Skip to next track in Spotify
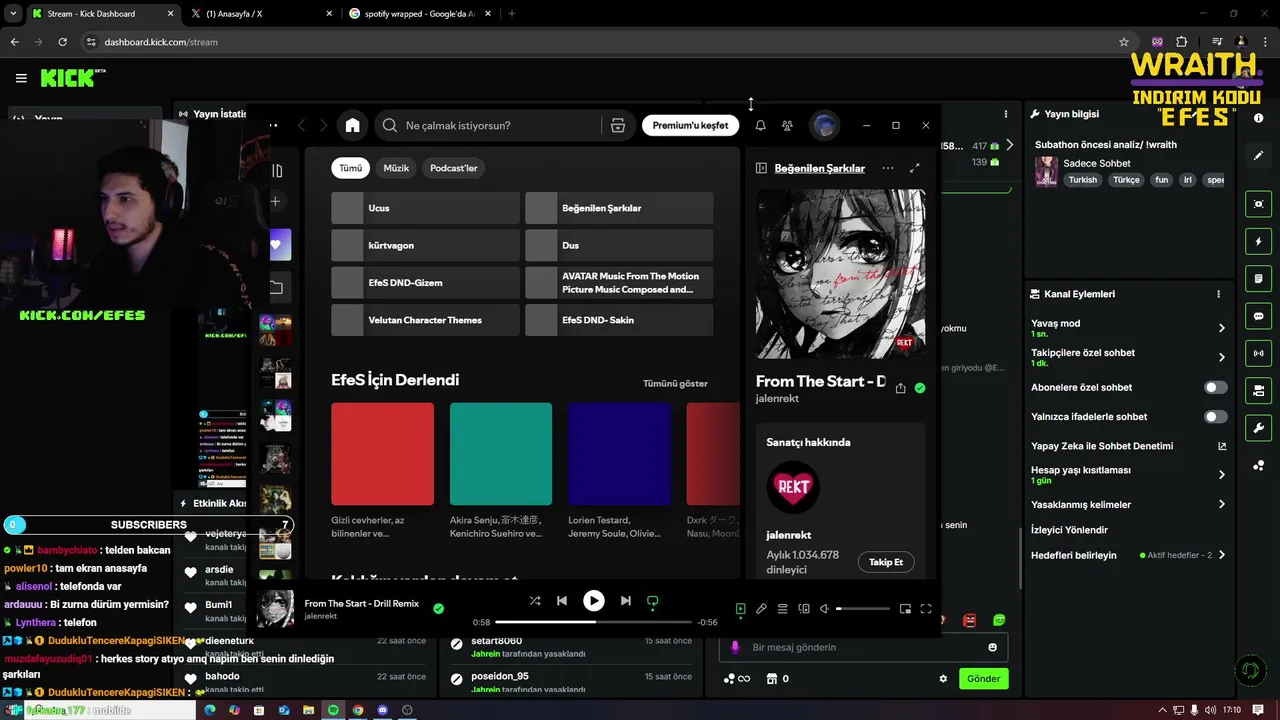 pyautogui.click(x=626, y=601)
